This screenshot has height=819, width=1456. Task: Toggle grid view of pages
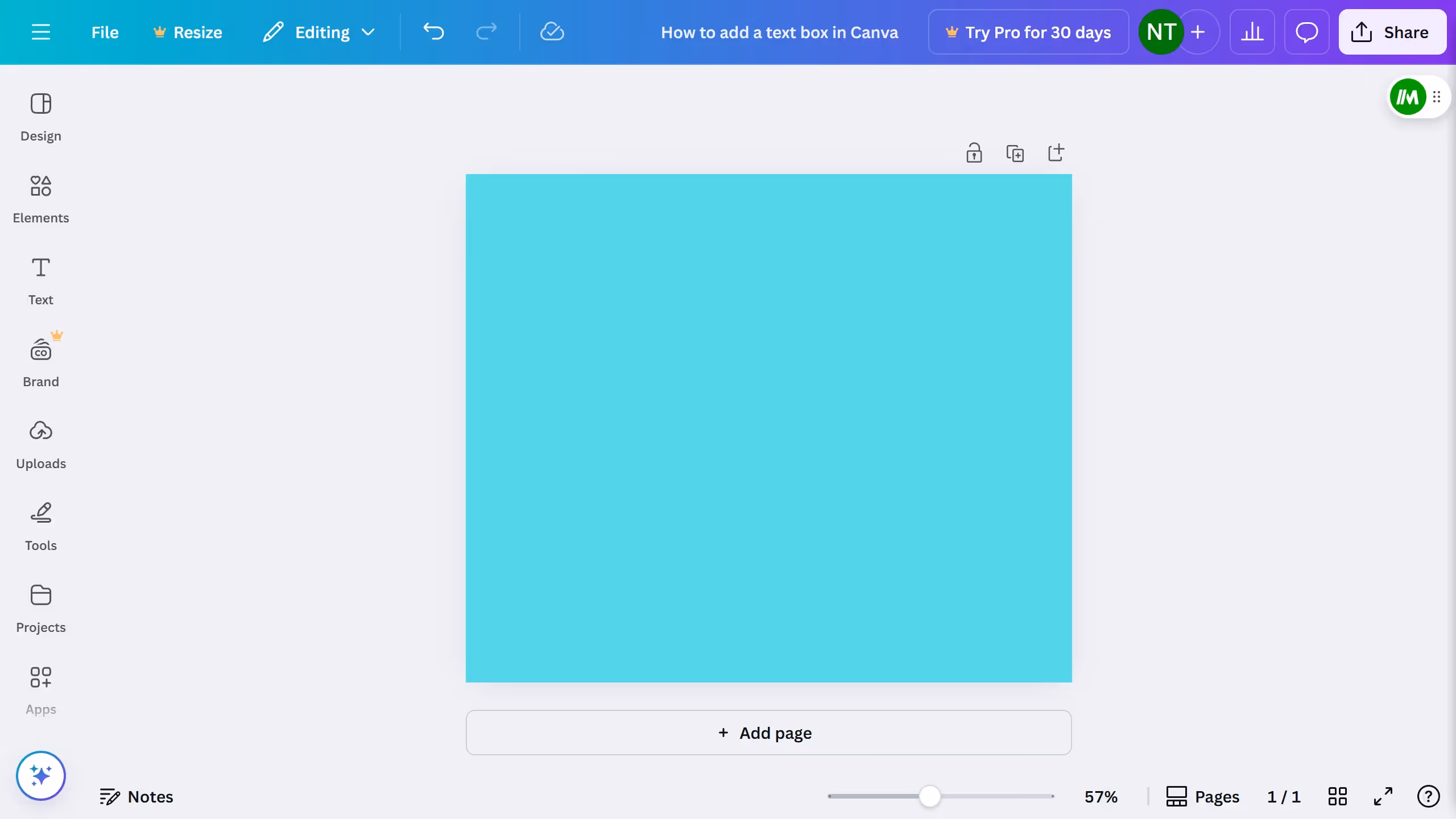(1337, 796)
